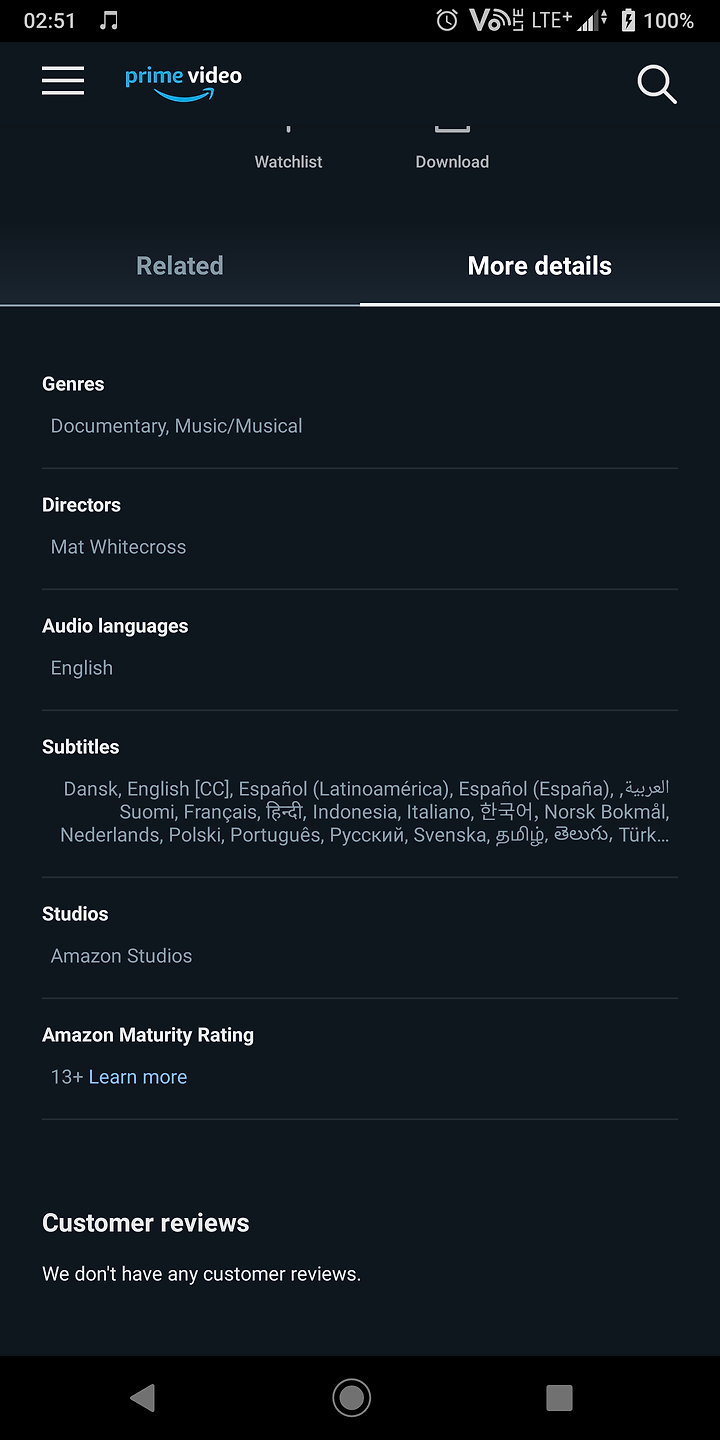Tap Android home navigation button
This screenshot has width=720, height=1440.
tap(351, 1397)
